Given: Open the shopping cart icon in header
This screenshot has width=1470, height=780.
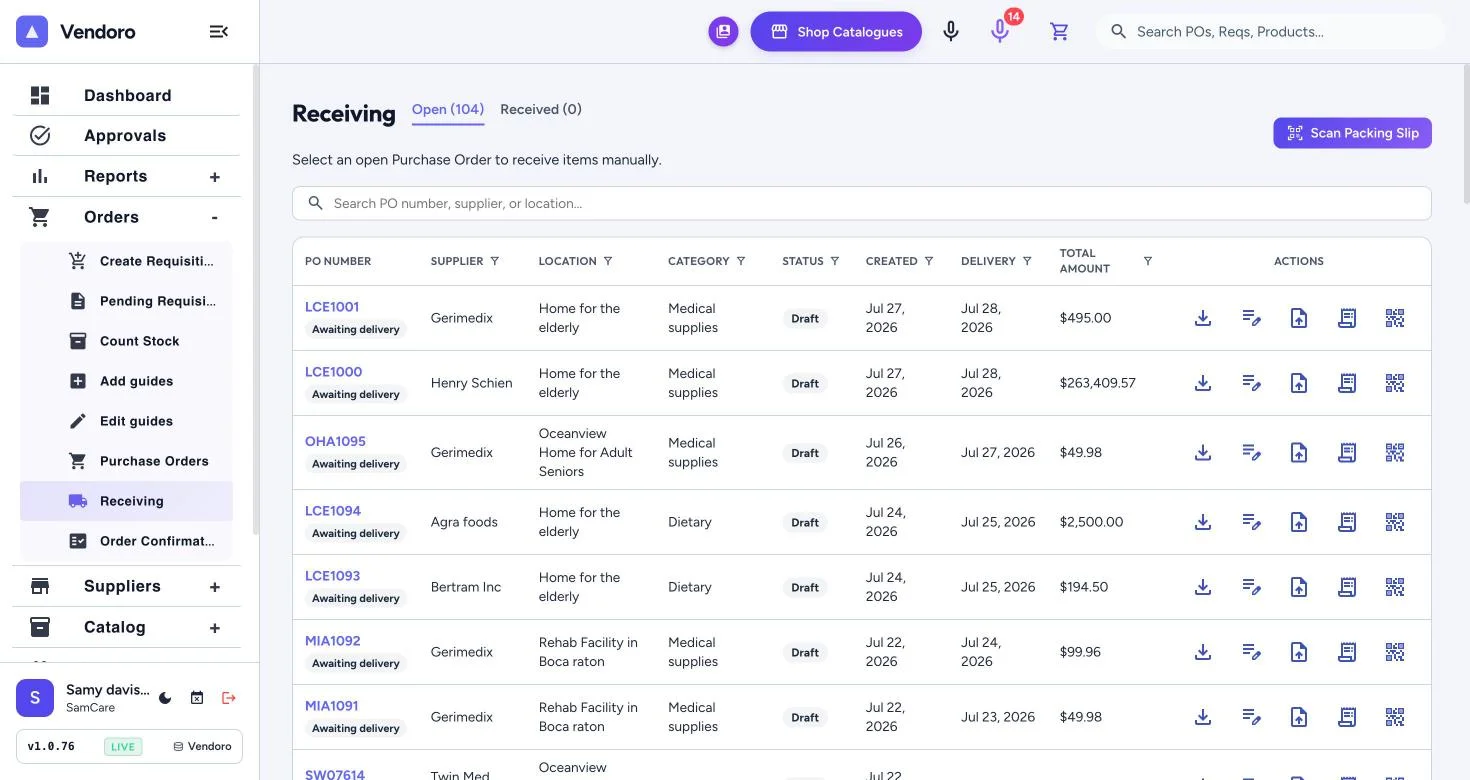Looking at the screenshot, I should pos(1060,32).
